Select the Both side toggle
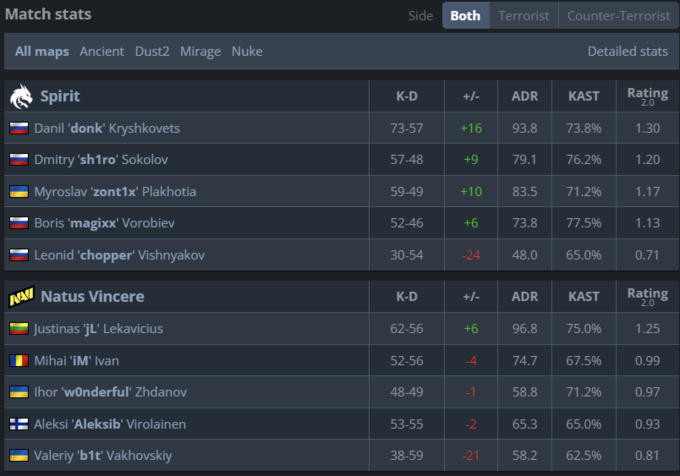This screenshot has height=476, width=680. (465, 16)
